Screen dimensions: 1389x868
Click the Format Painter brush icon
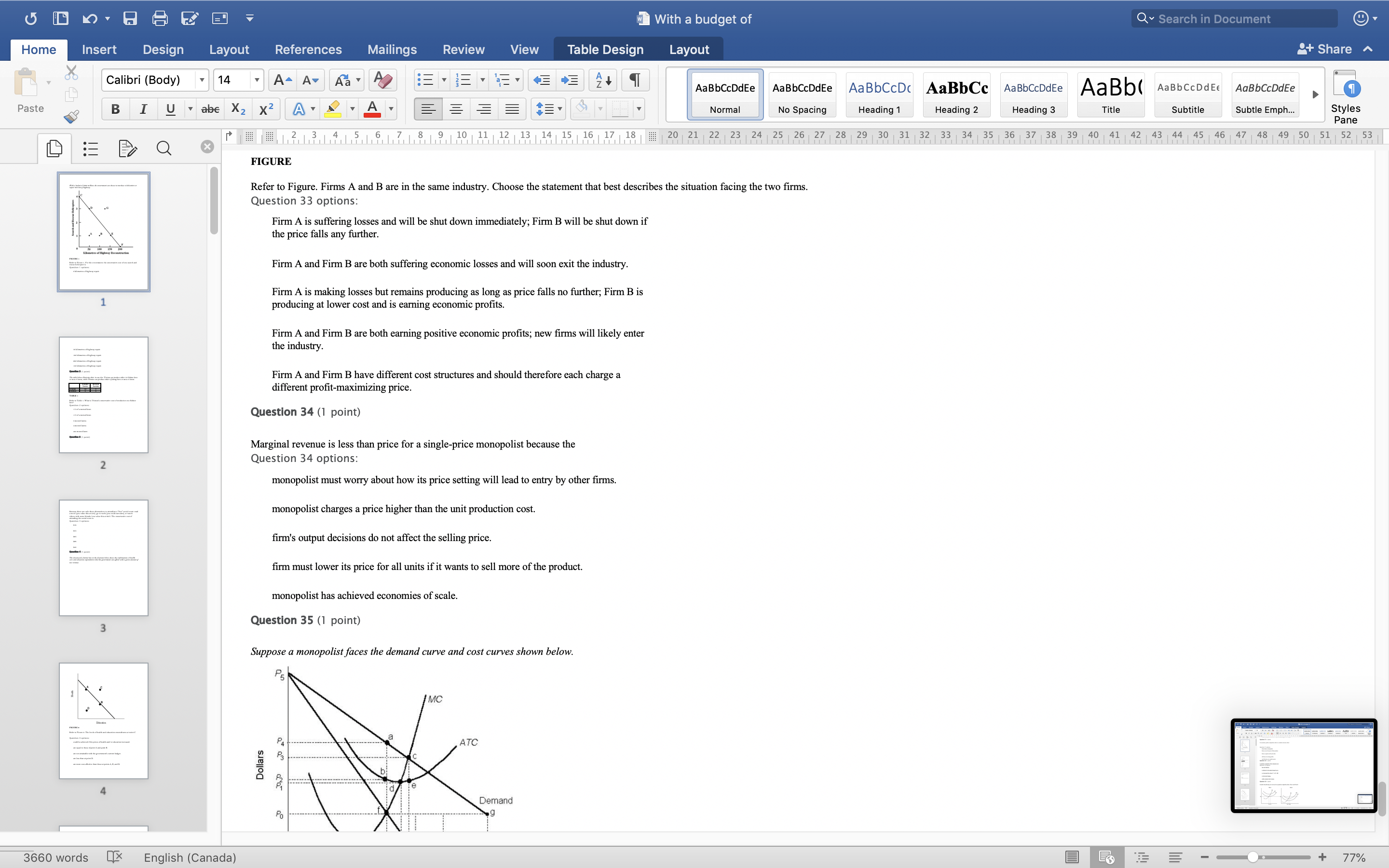click(x=71, y=117)
